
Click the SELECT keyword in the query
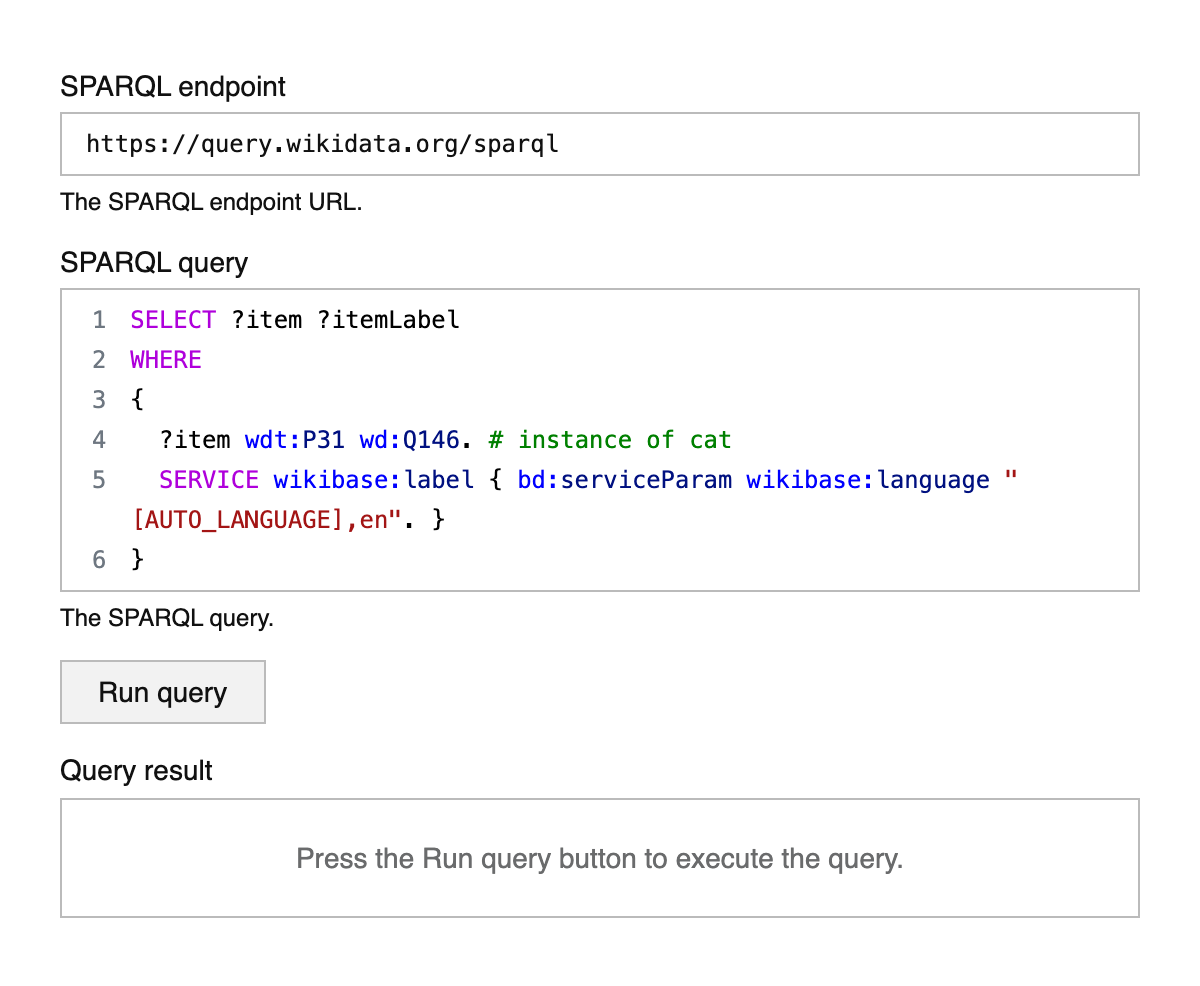(x=173, y=320)
